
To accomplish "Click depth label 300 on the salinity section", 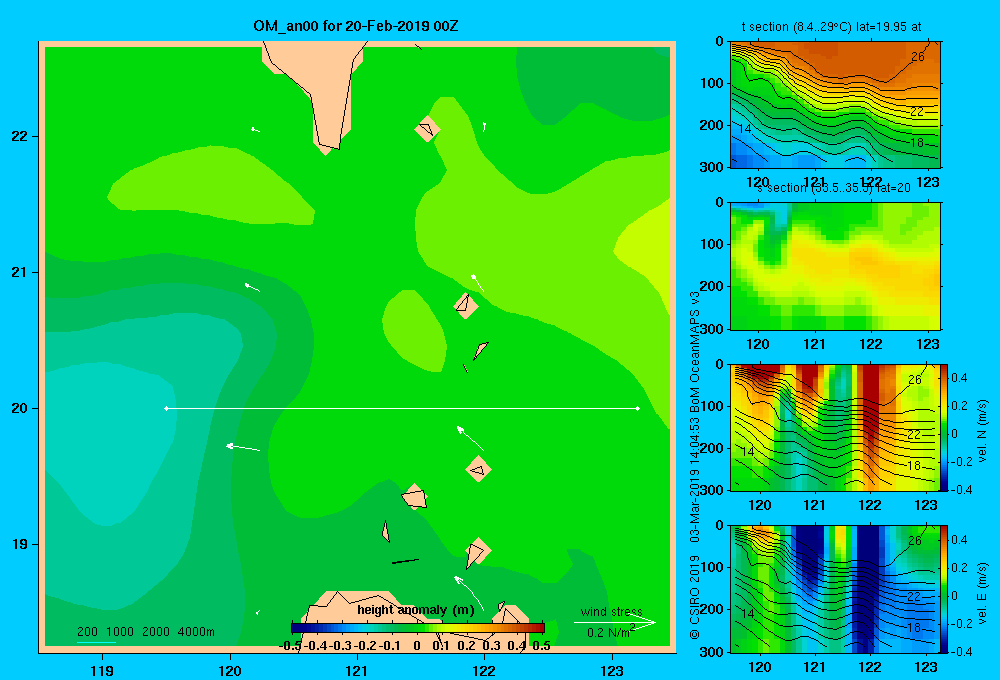I will 711,329.
